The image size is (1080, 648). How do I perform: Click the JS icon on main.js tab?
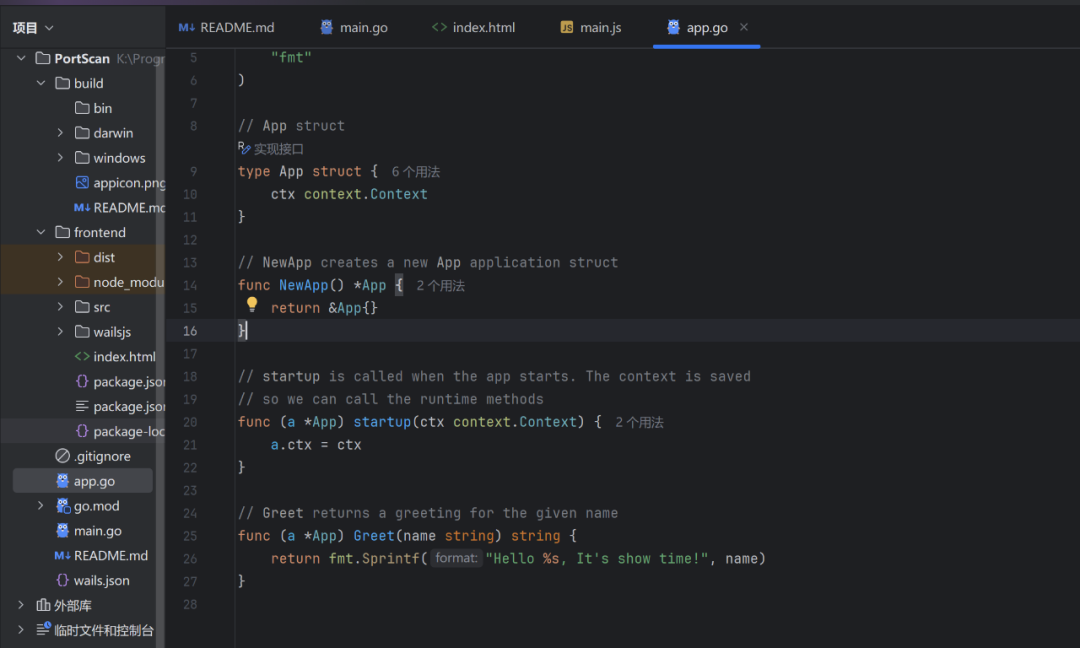point(566,28)
